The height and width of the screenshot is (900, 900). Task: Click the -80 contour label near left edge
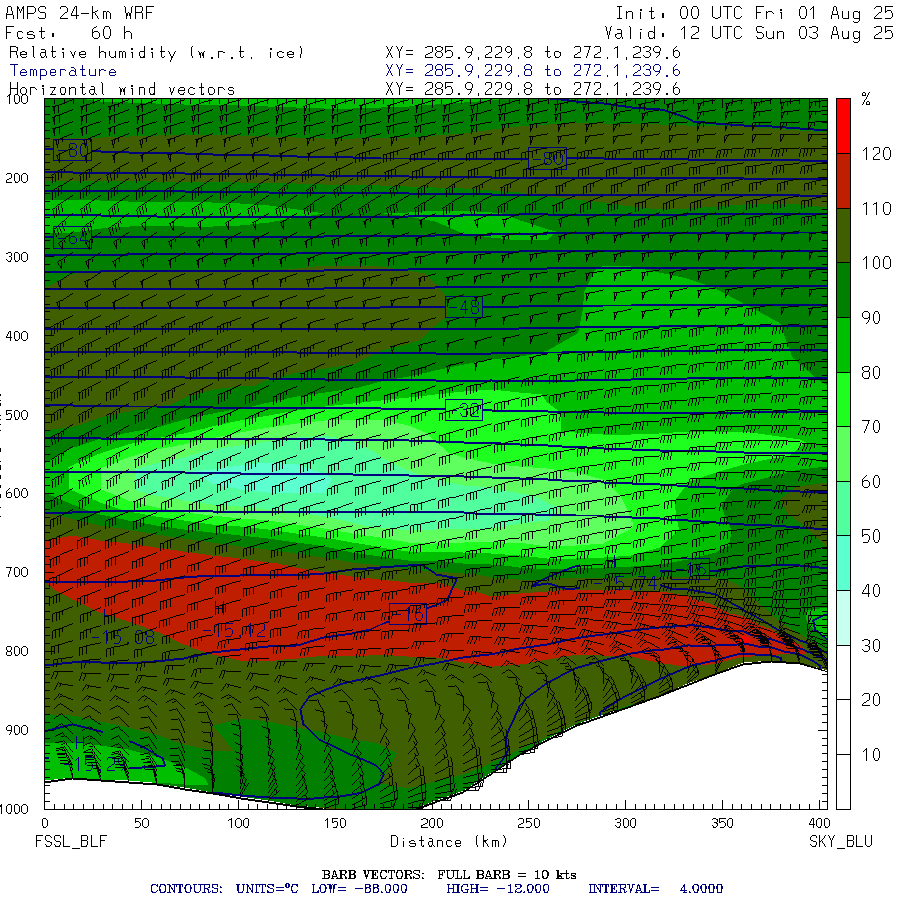pyautogui.click(x=72, y=150)
